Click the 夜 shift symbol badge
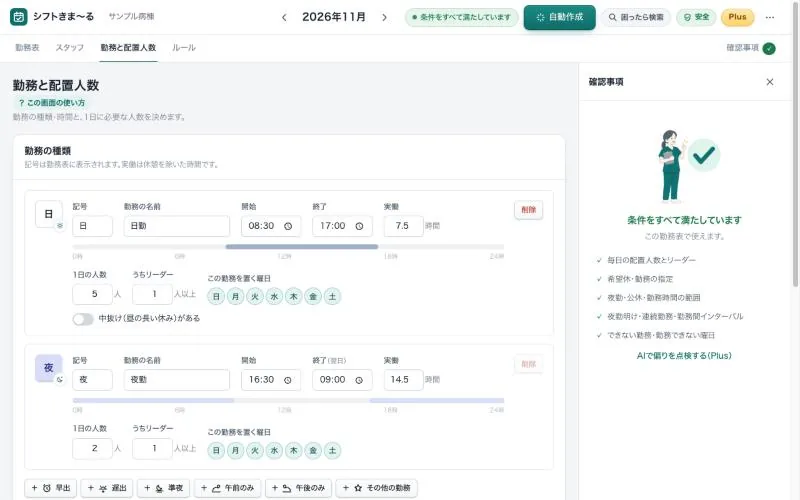This screenshot has width=800, height=500. 48,368
